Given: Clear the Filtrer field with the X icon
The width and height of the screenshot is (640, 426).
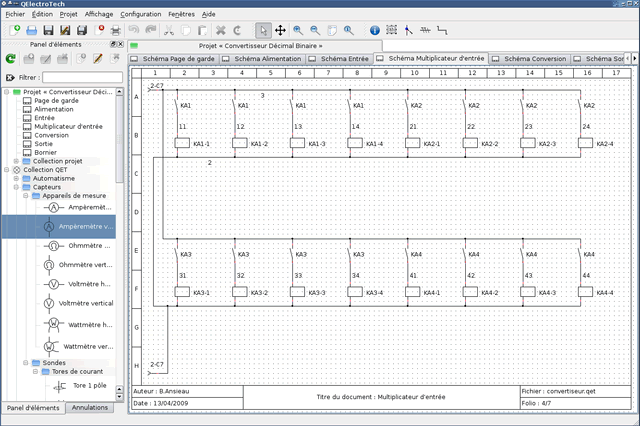Looking at the screenshot, I should point(10,77).
